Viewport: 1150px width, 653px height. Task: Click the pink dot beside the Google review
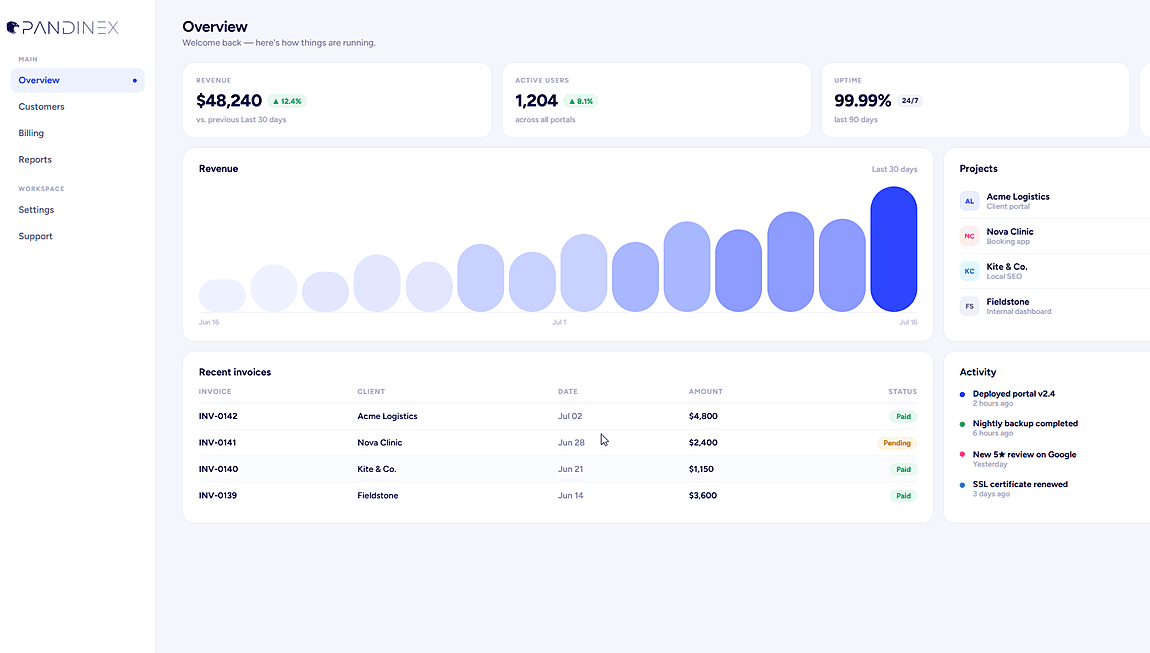962,455
